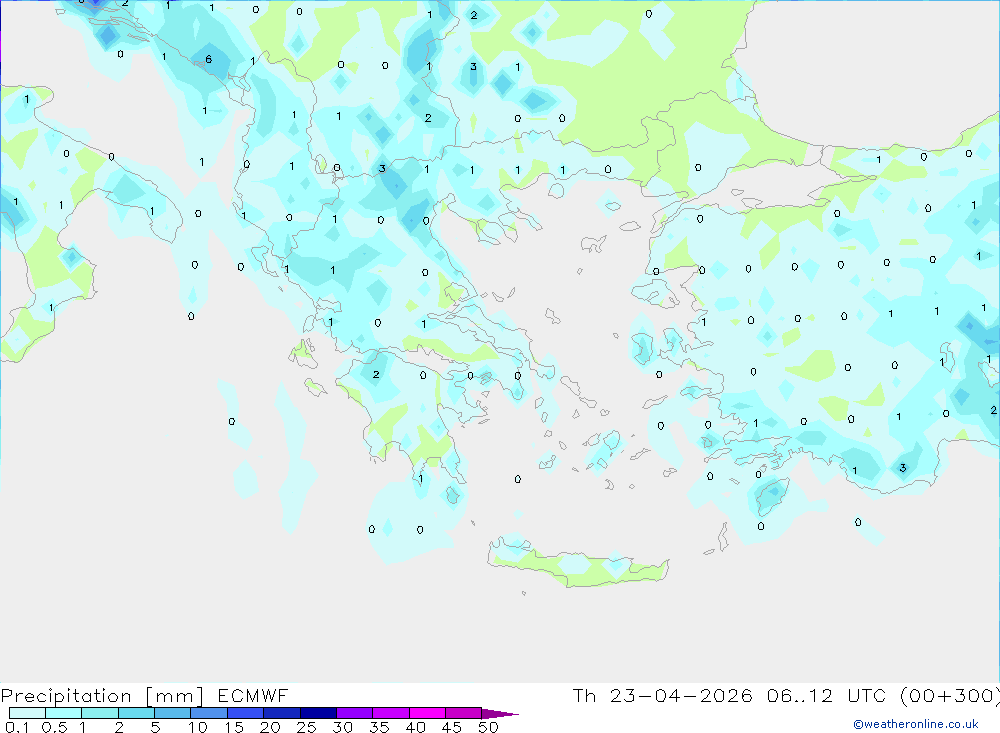1000x733 pixels.
Task: Click the "6" precipitation value on the map
Action: click(209, 59)
